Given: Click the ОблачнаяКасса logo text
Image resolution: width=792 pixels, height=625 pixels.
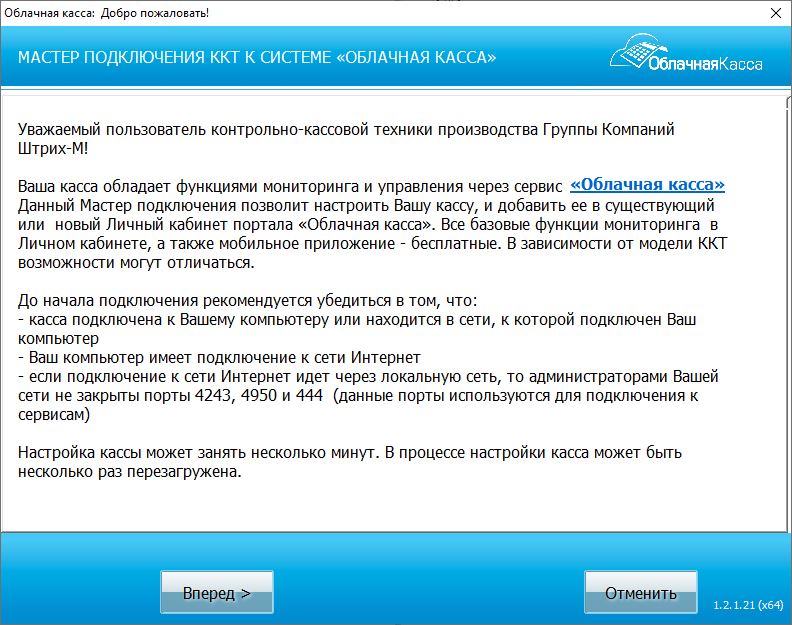Looking at the screenshot, I should pos(704,64).
